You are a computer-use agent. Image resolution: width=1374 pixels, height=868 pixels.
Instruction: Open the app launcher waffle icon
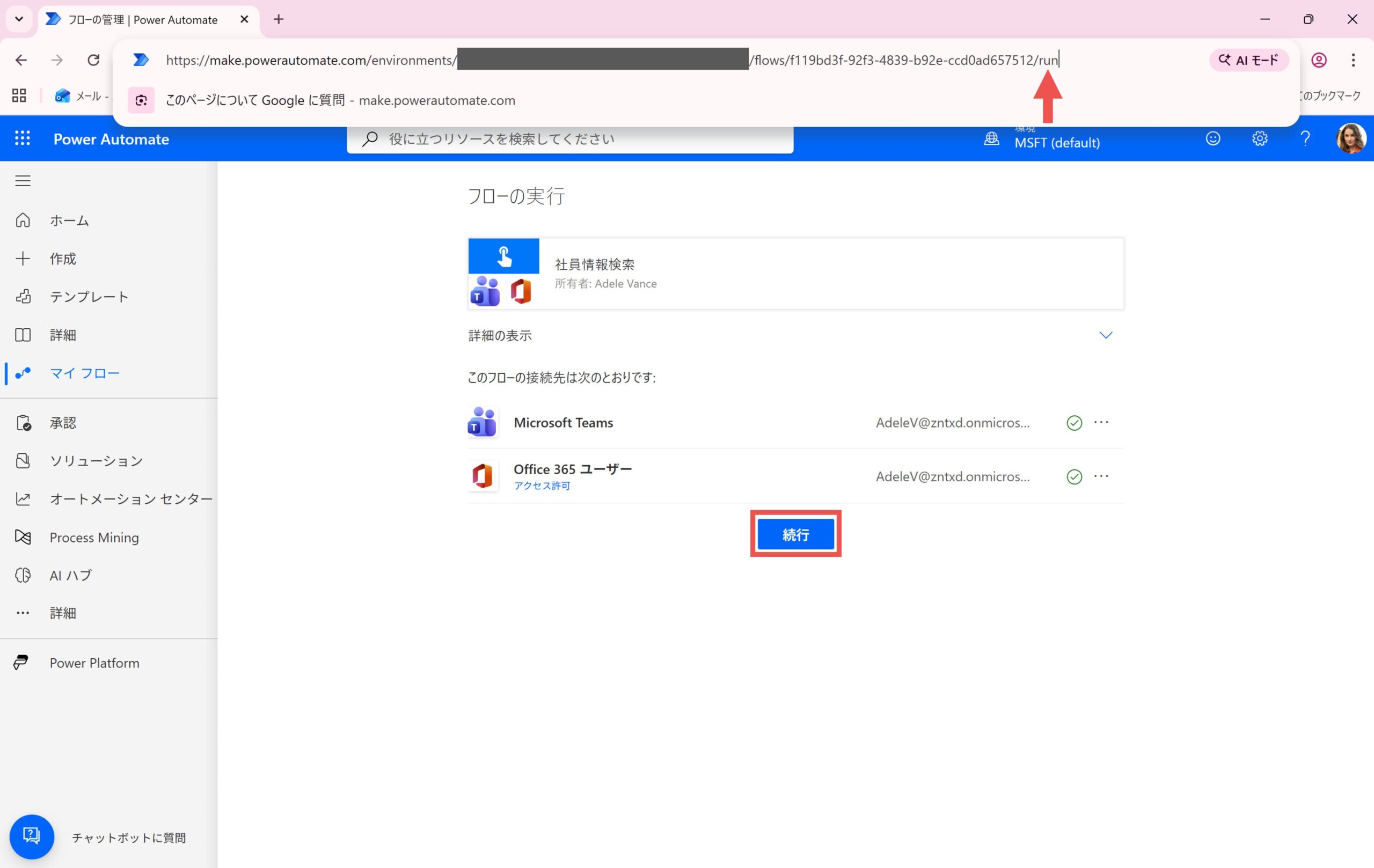click(22, 138)
